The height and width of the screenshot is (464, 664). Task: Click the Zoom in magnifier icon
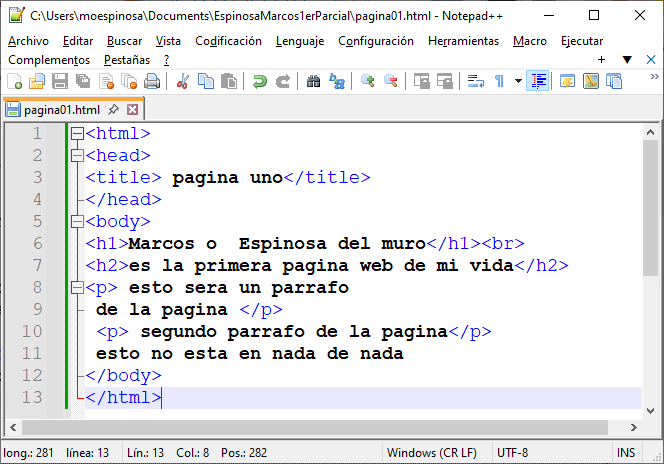(368, 81)
